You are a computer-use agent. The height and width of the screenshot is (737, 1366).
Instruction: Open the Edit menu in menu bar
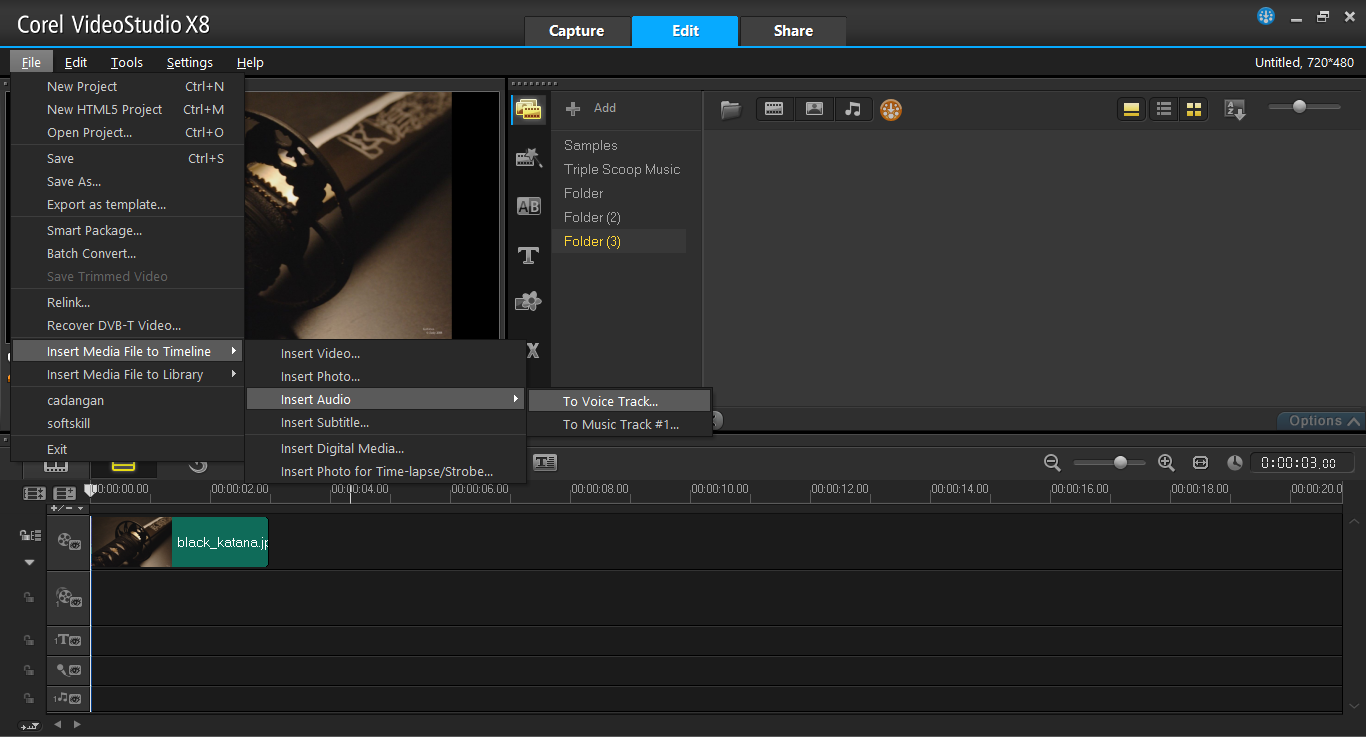[x=76, y=62]
